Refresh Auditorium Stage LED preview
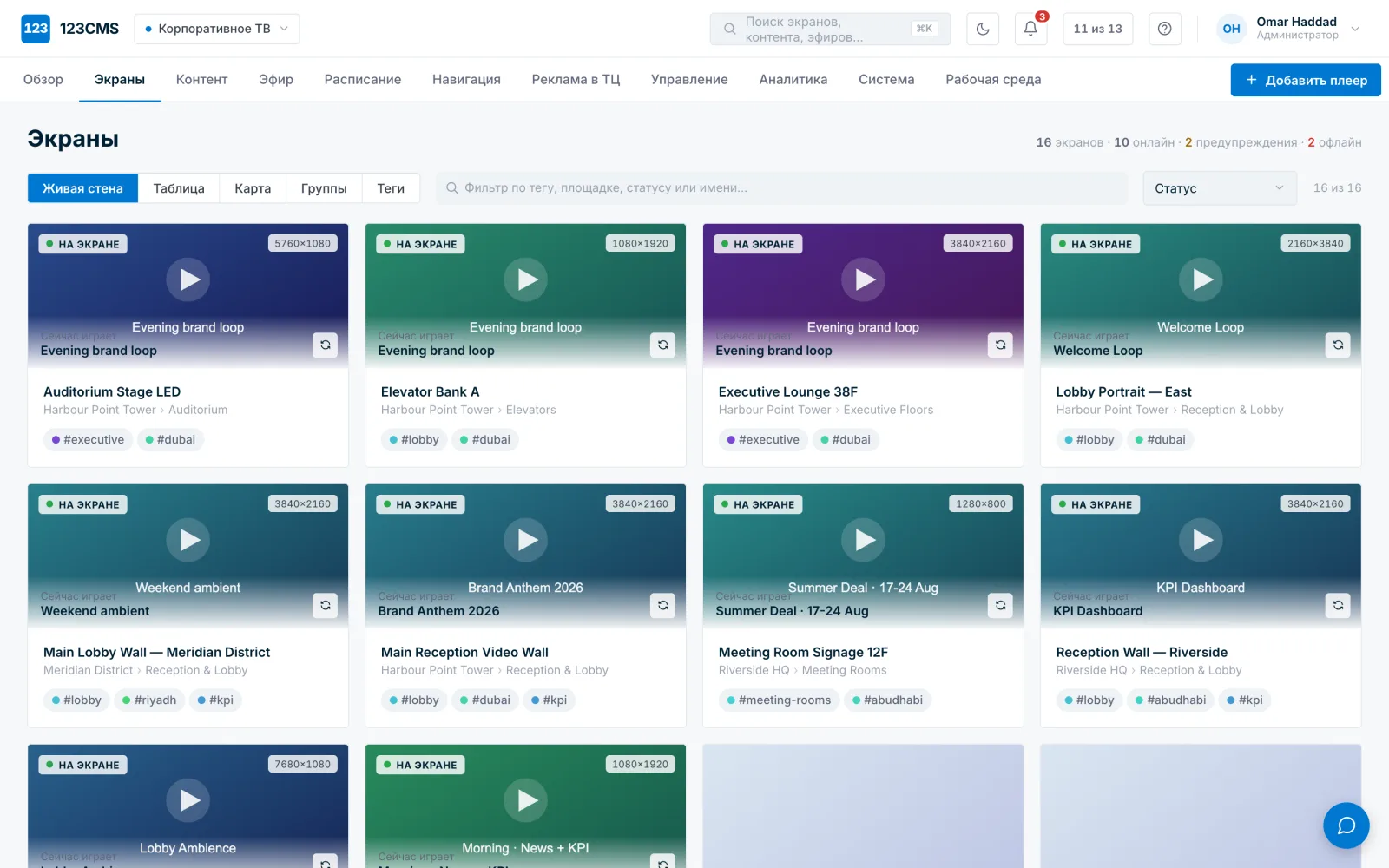 click(x=326, y=345)
